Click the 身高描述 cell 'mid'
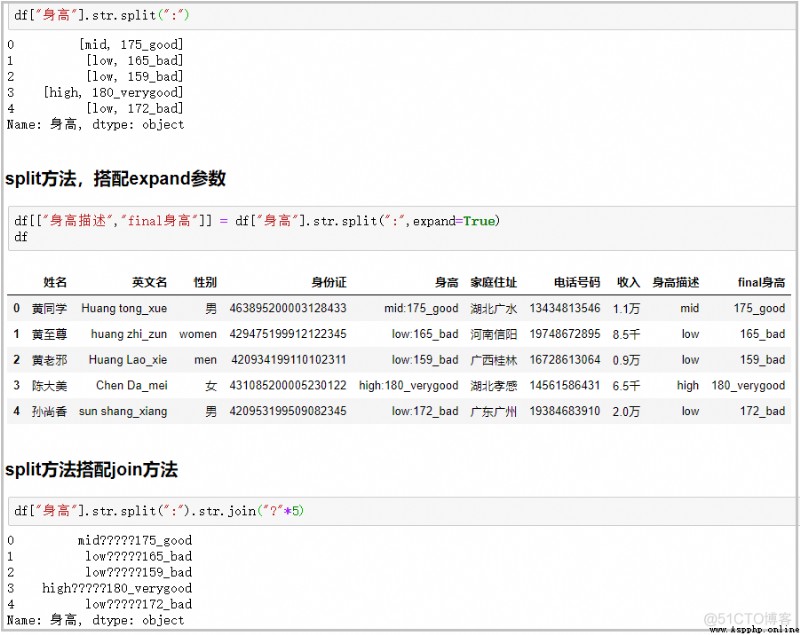Viewport: 800px width, 635px height. pyautogui.click(x=689, y=308)
